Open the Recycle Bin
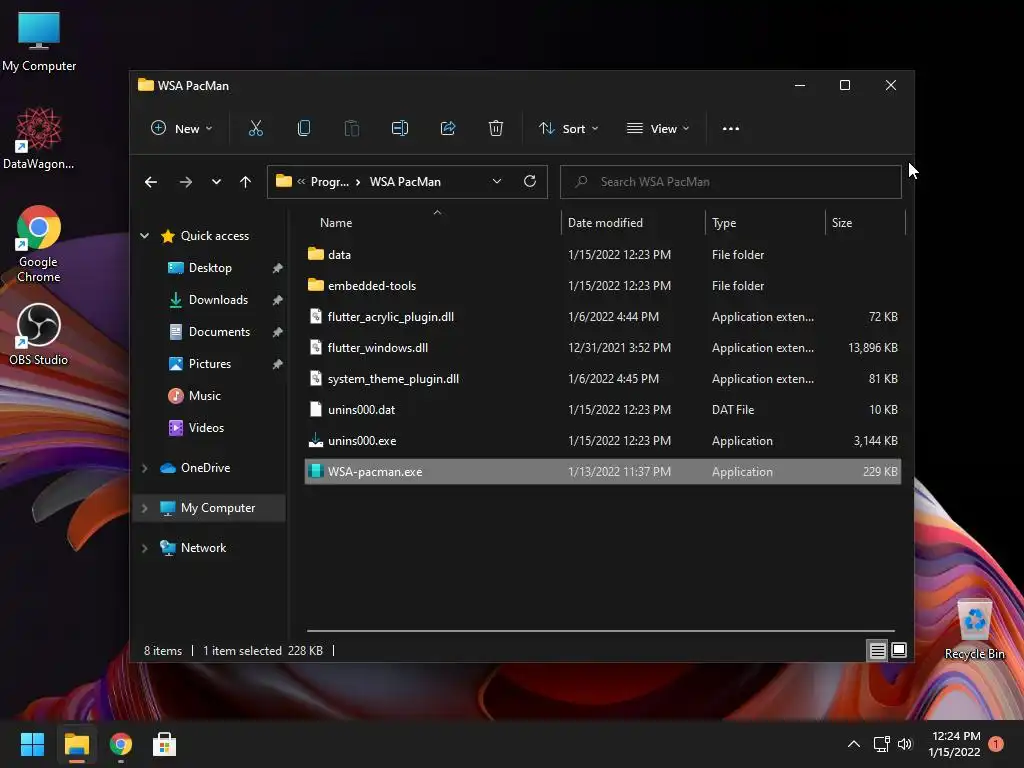The width and height of the screenshot is (1024, 768). 974,630
